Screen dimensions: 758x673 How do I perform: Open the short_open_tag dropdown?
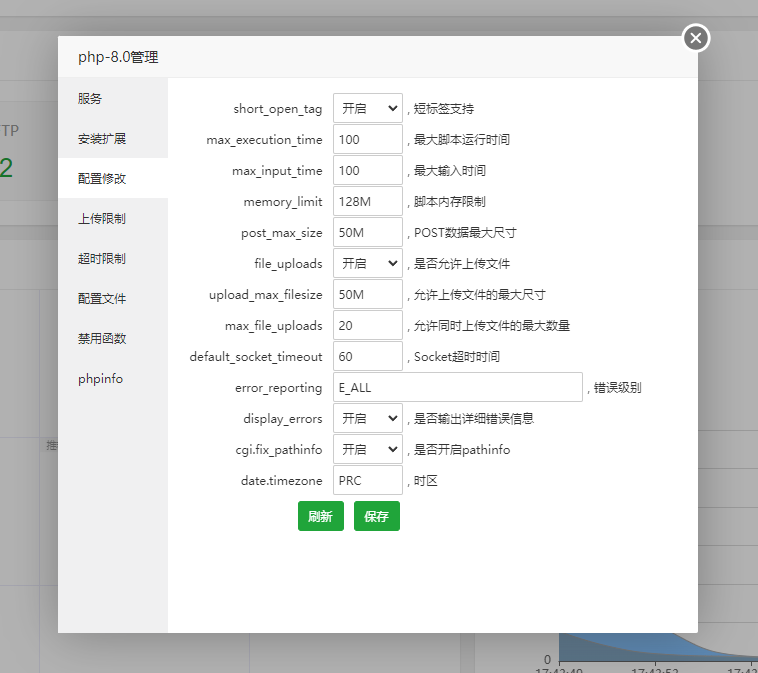pyautogui.click(x=367, y=108)
